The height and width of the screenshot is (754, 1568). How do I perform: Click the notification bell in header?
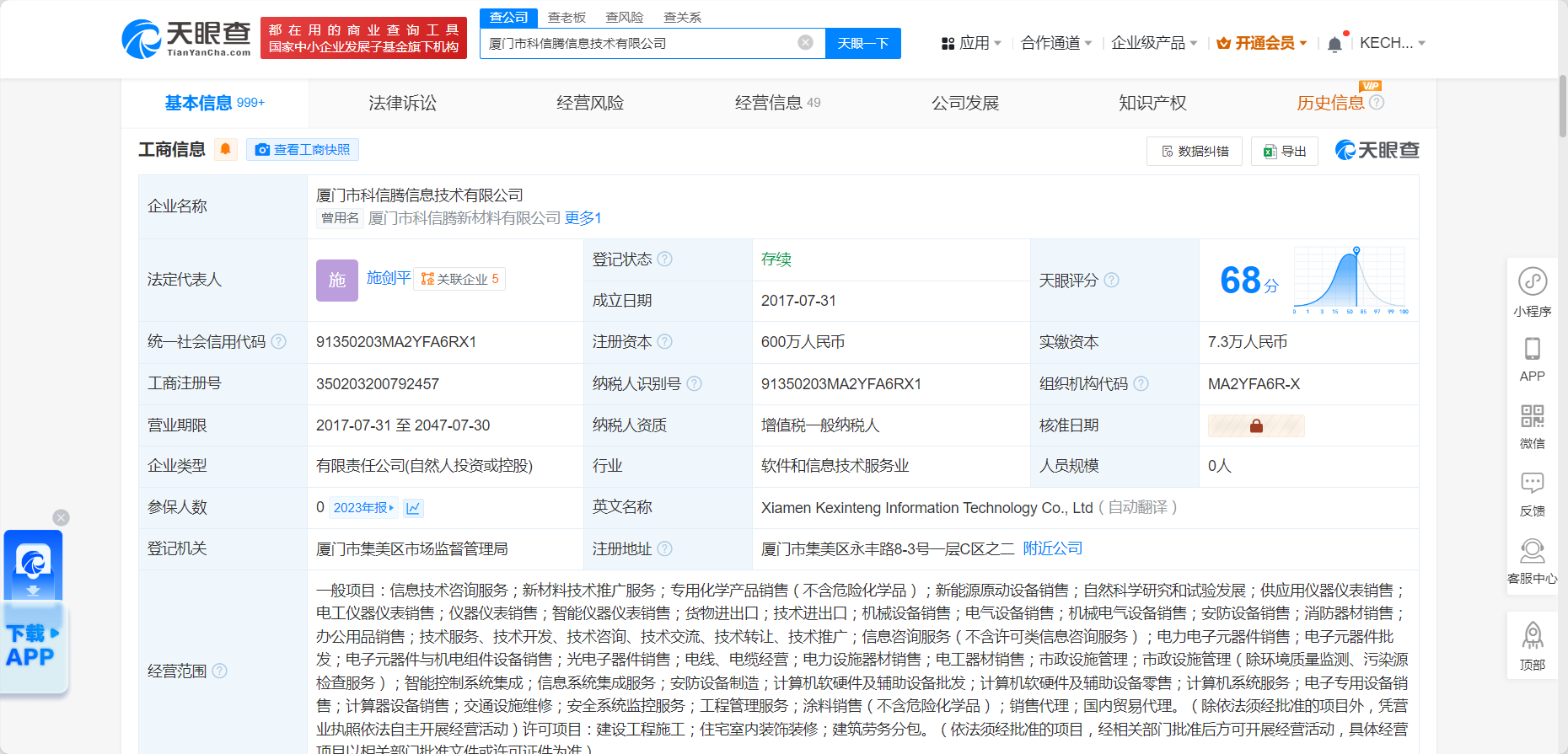pyautogui.click(x=1334, y=44)
